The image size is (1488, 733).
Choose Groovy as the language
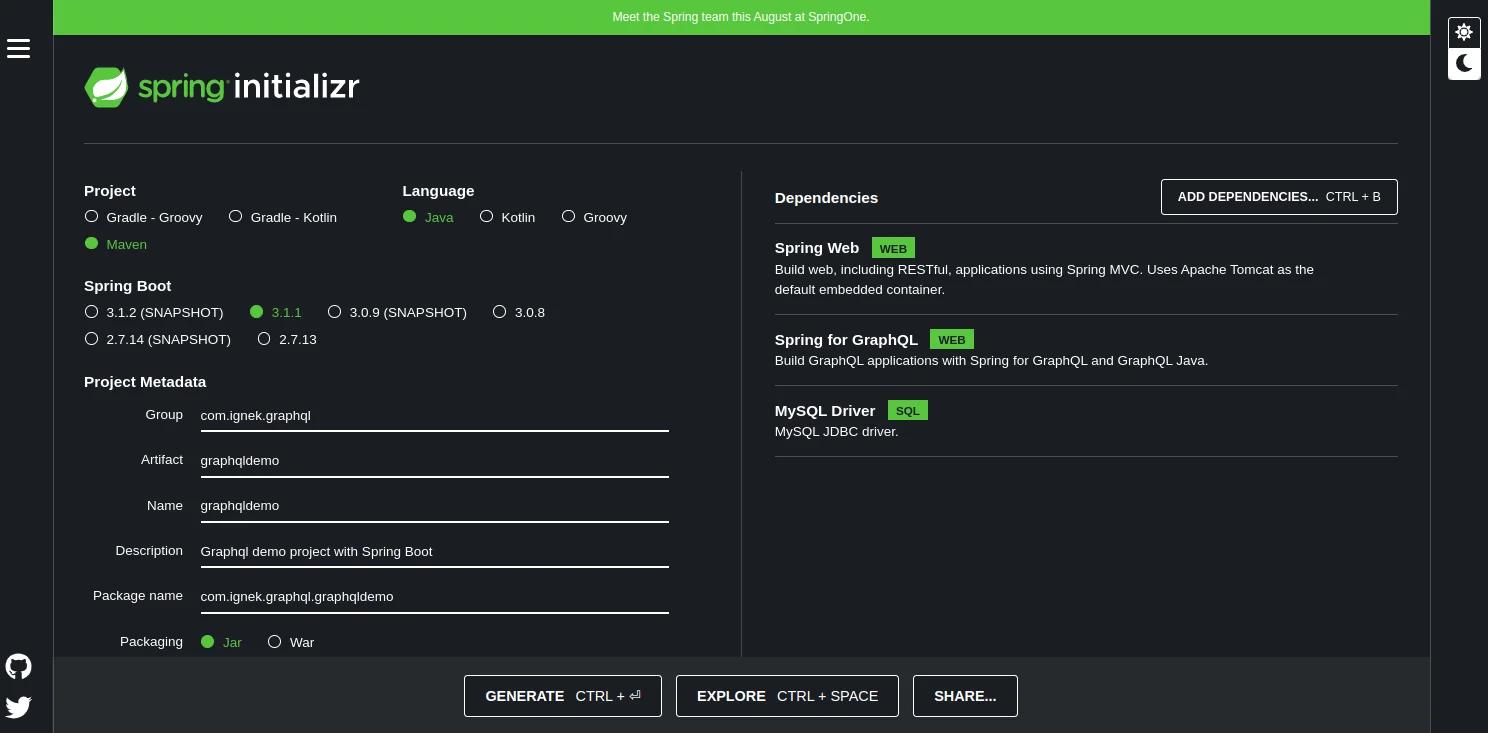[595, 217]
